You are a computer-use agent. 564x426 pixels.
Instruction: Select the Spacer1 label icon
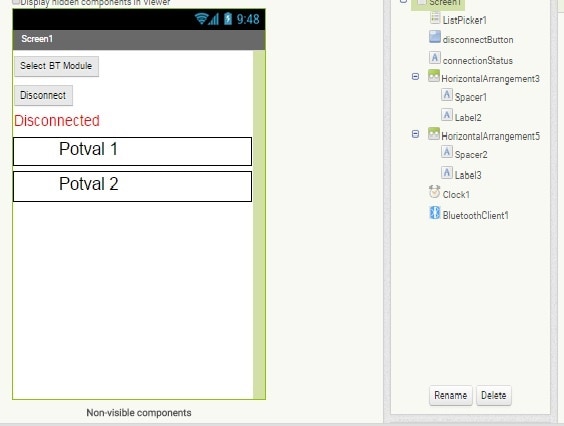pos(447,95)
